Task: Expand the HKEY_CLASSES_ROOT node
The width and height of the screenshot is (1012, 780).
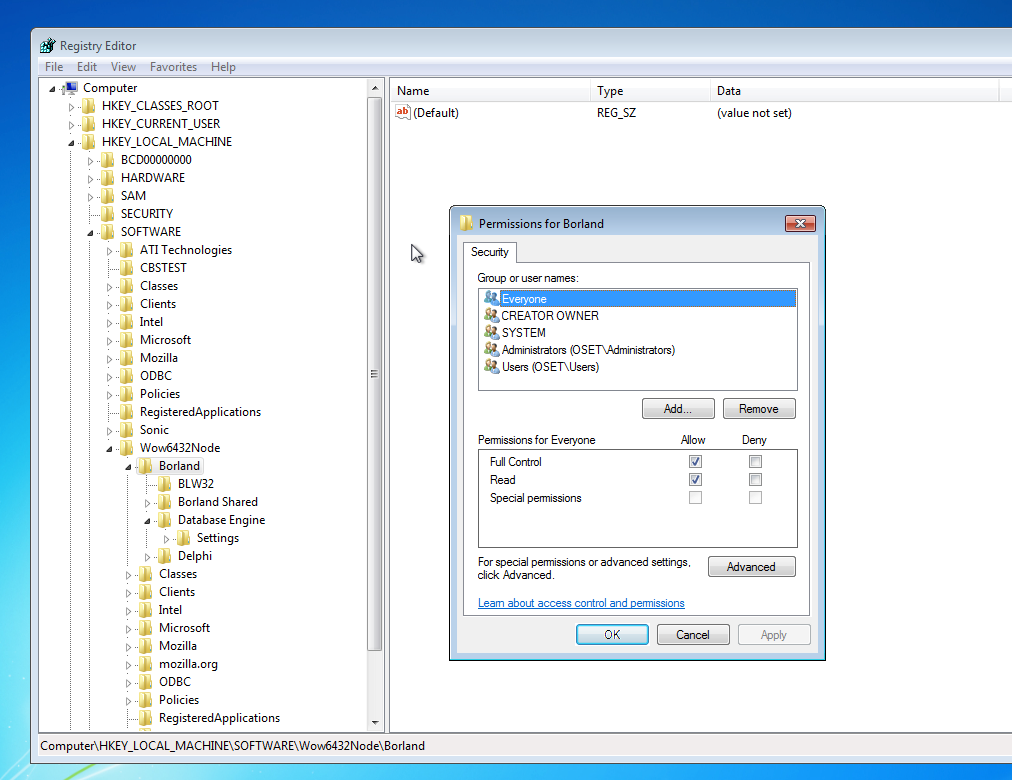Action: (x=71, y=107)
